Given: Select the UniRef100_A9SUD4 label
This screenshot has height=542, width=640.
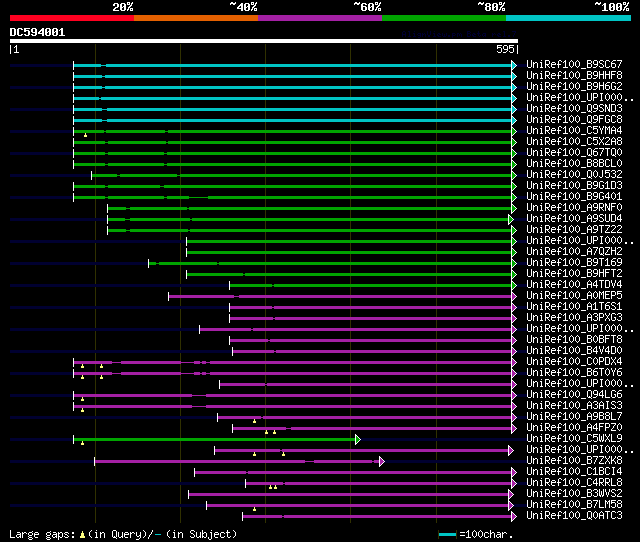Looking at the screenshot, I should (x=574, y=219).
